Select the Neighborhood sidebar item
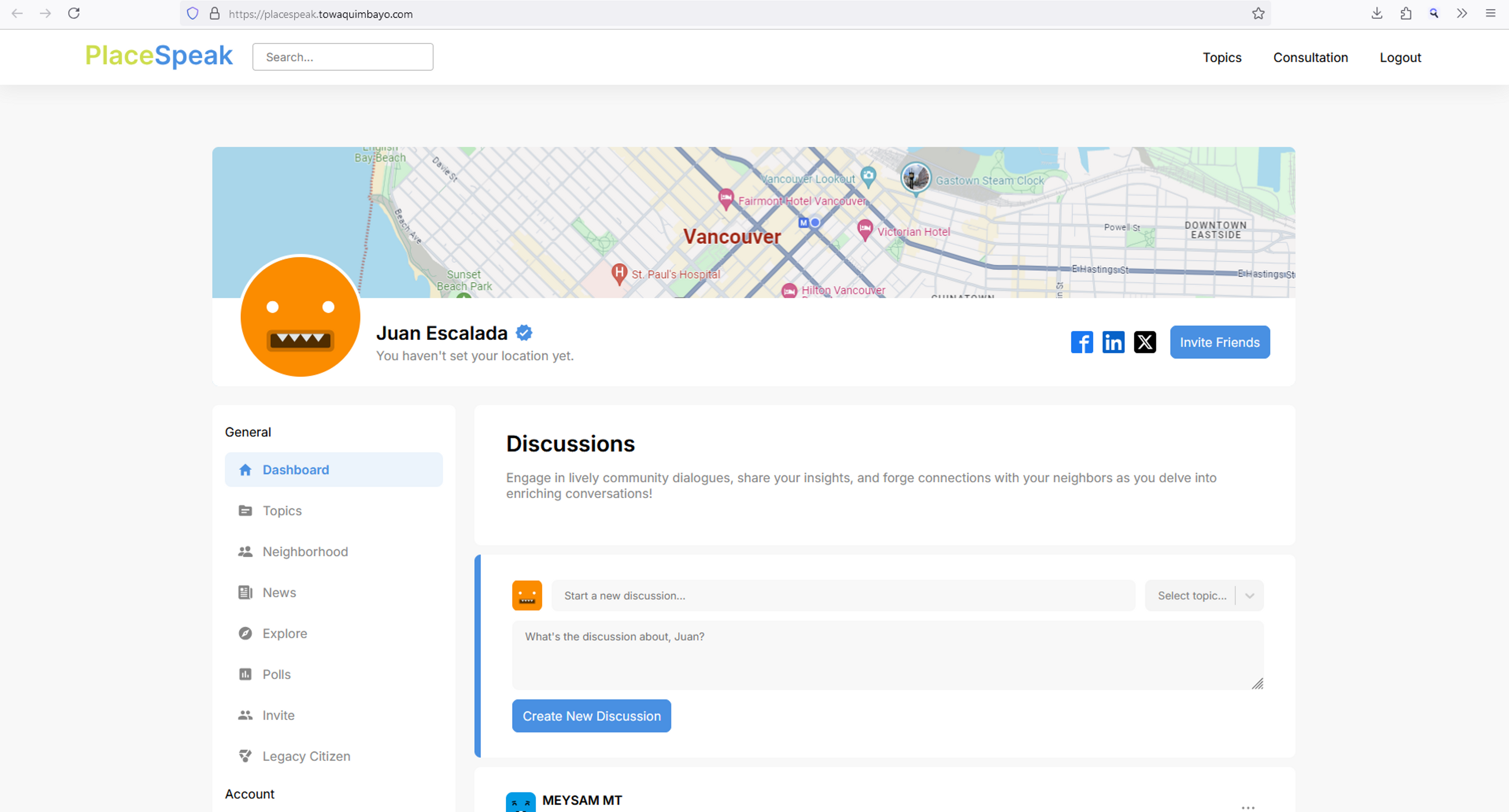The image size is (1509, 812). point(333,552)
